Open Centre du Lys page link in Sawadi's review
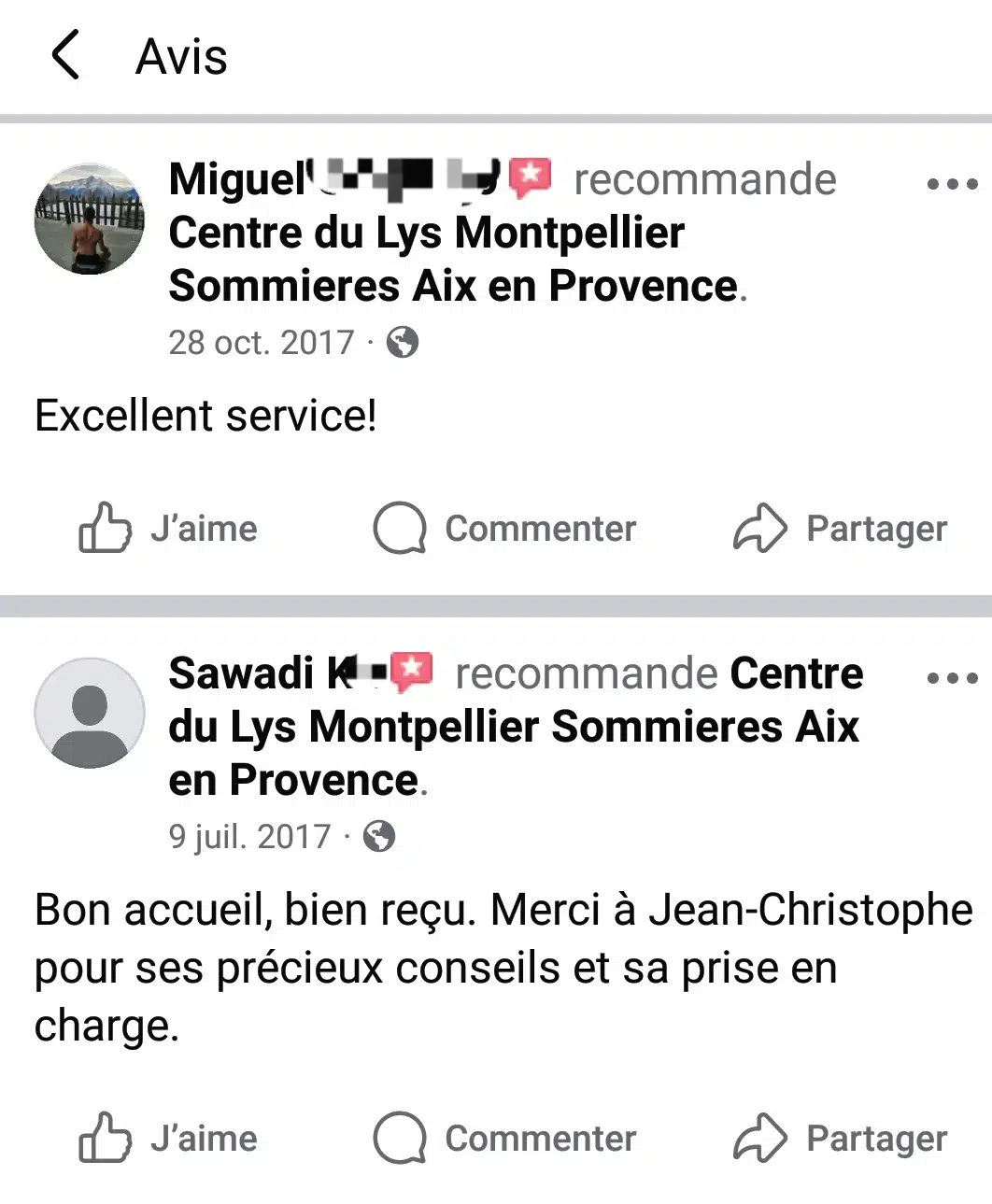Screen dimensions: 992x1204 coord(513,727)
